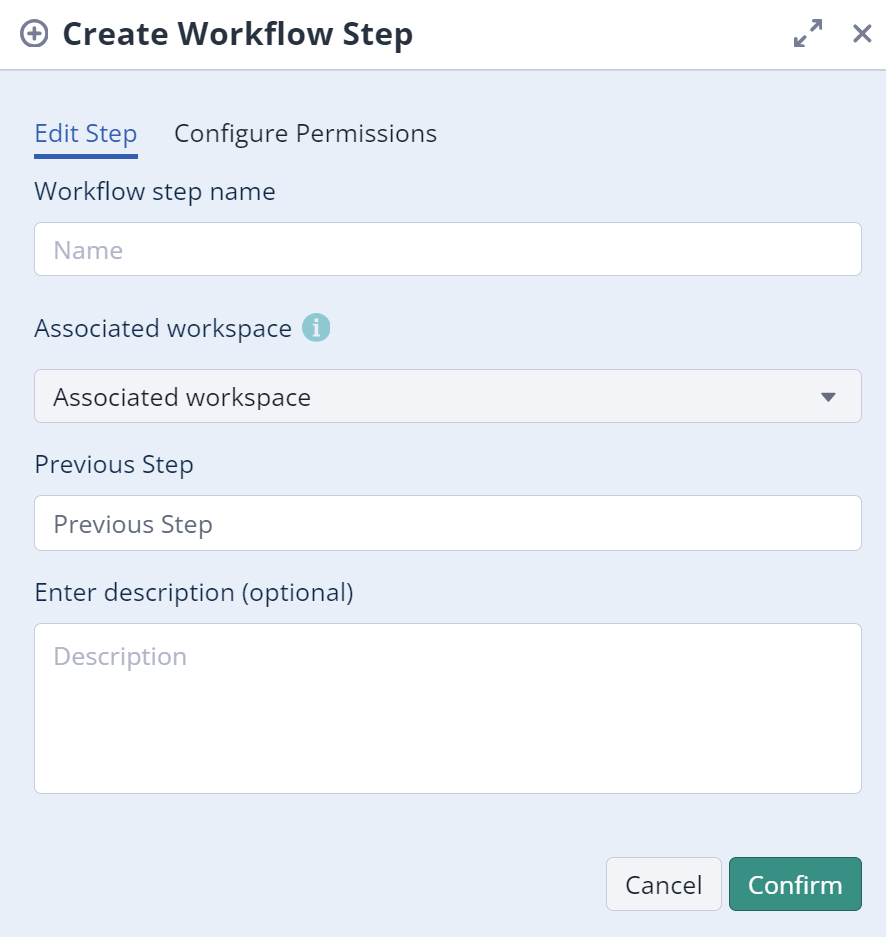This screenshot has height=937, width=886.
Task: Click into the Previous Step field
Action: pyautogui.click(x=447, y=524)
